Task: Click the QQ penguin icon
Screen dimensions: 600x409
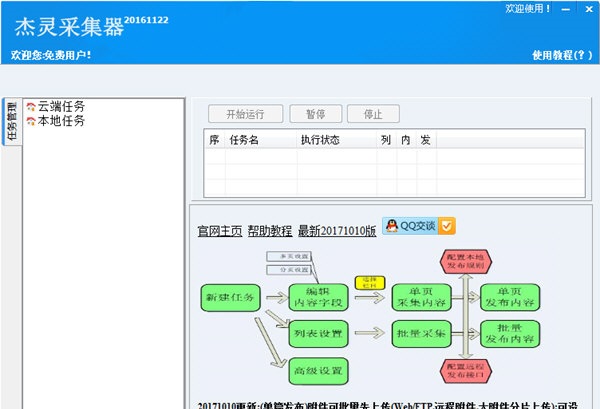Action: pyautogui.click(x=391, y=226)
